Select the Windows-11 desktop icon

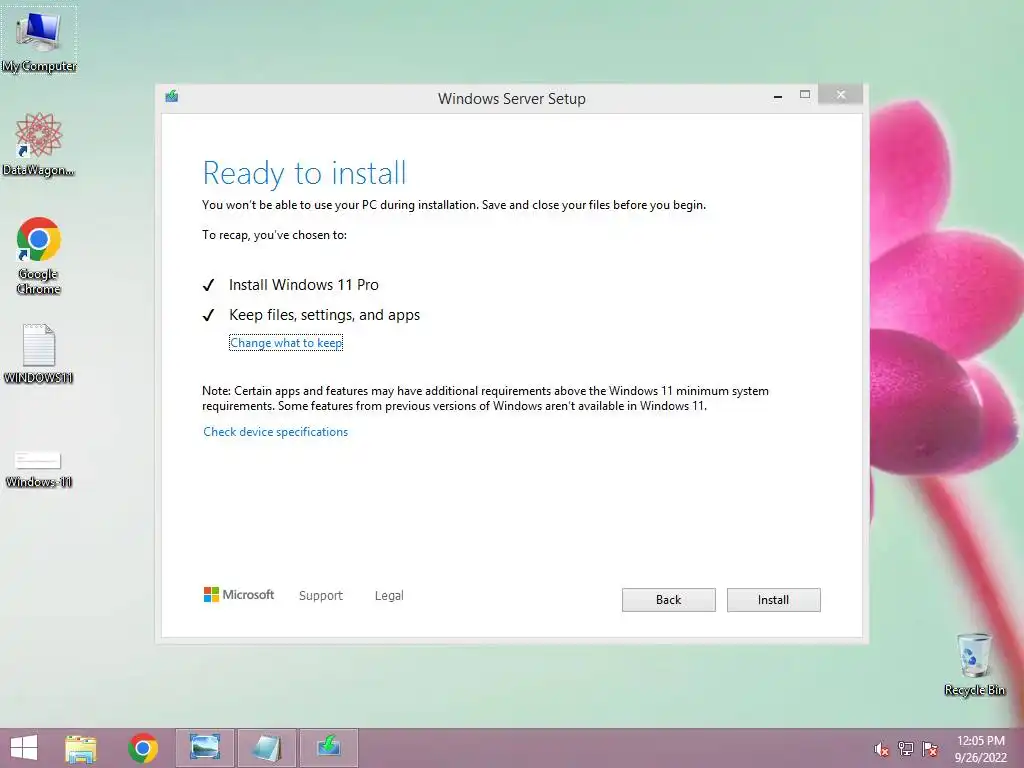pyautogui.click(x=39, y=469)
